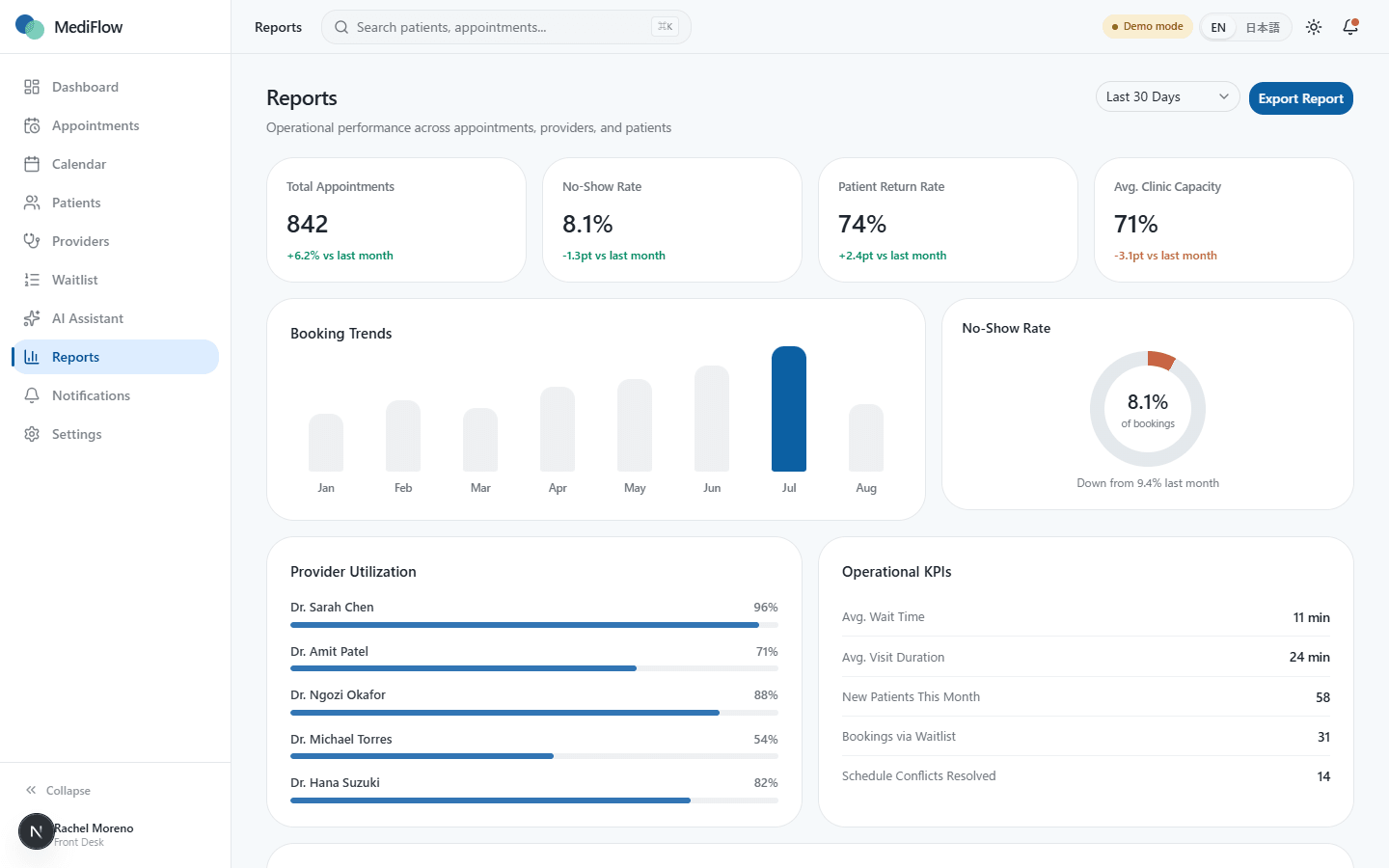The width and height of the screenshot is (1389, 868).
Task: Focus the Search patients, appointments field
Action: coord(505,27)
